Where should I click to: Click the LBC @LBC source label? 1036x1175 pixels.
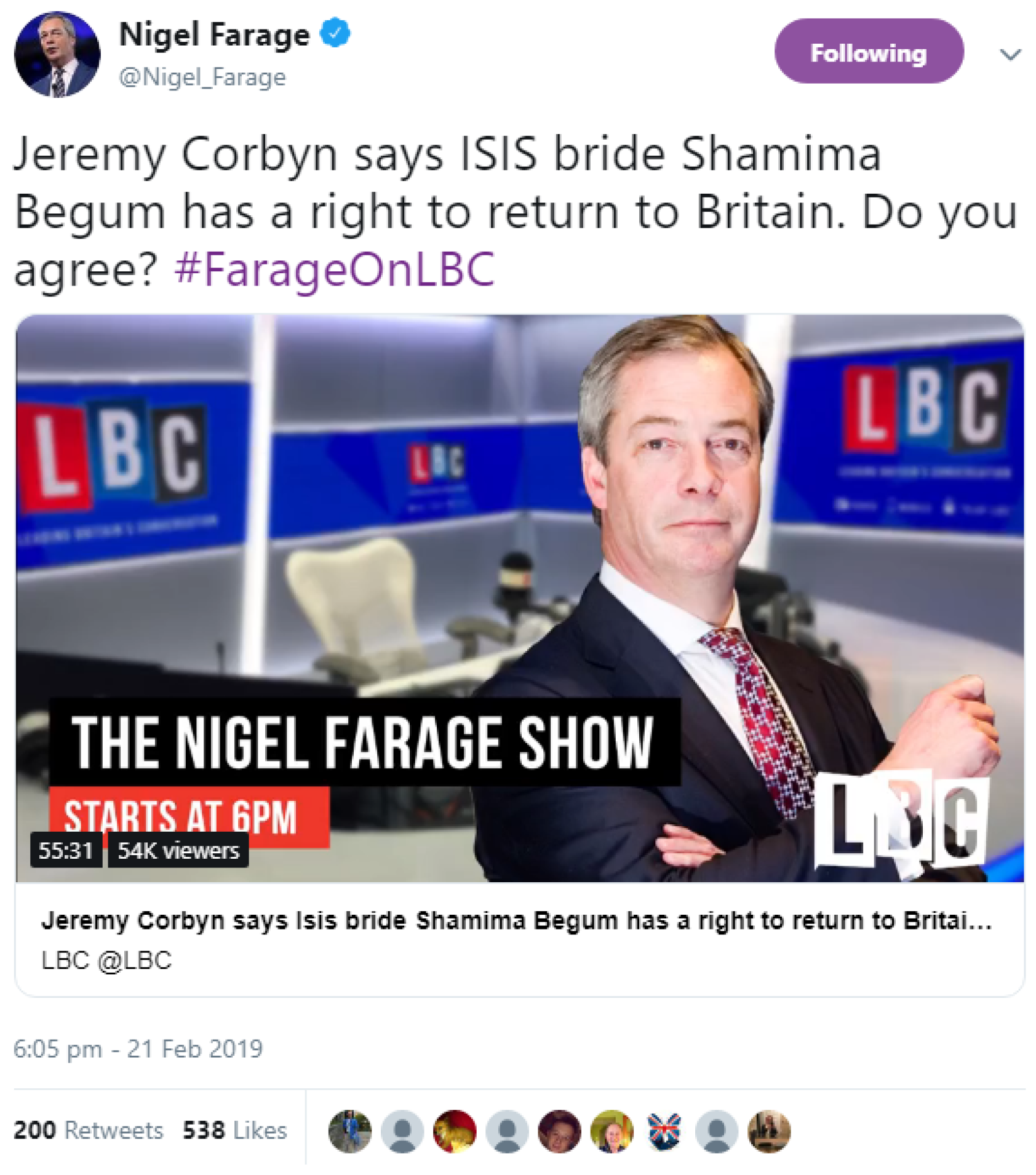106,960
